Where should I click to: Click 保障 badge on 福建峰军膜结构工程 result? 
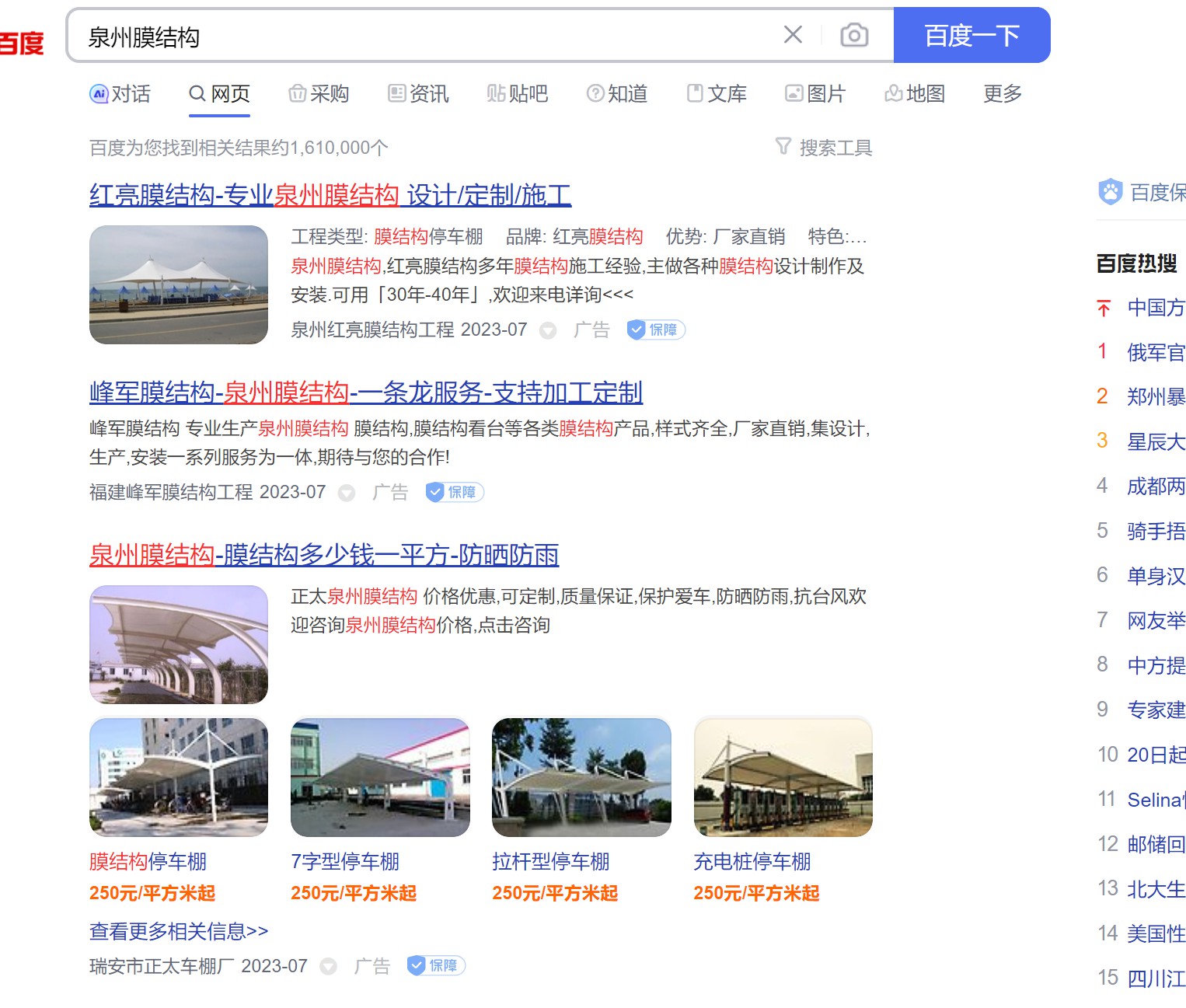point(455,492)
